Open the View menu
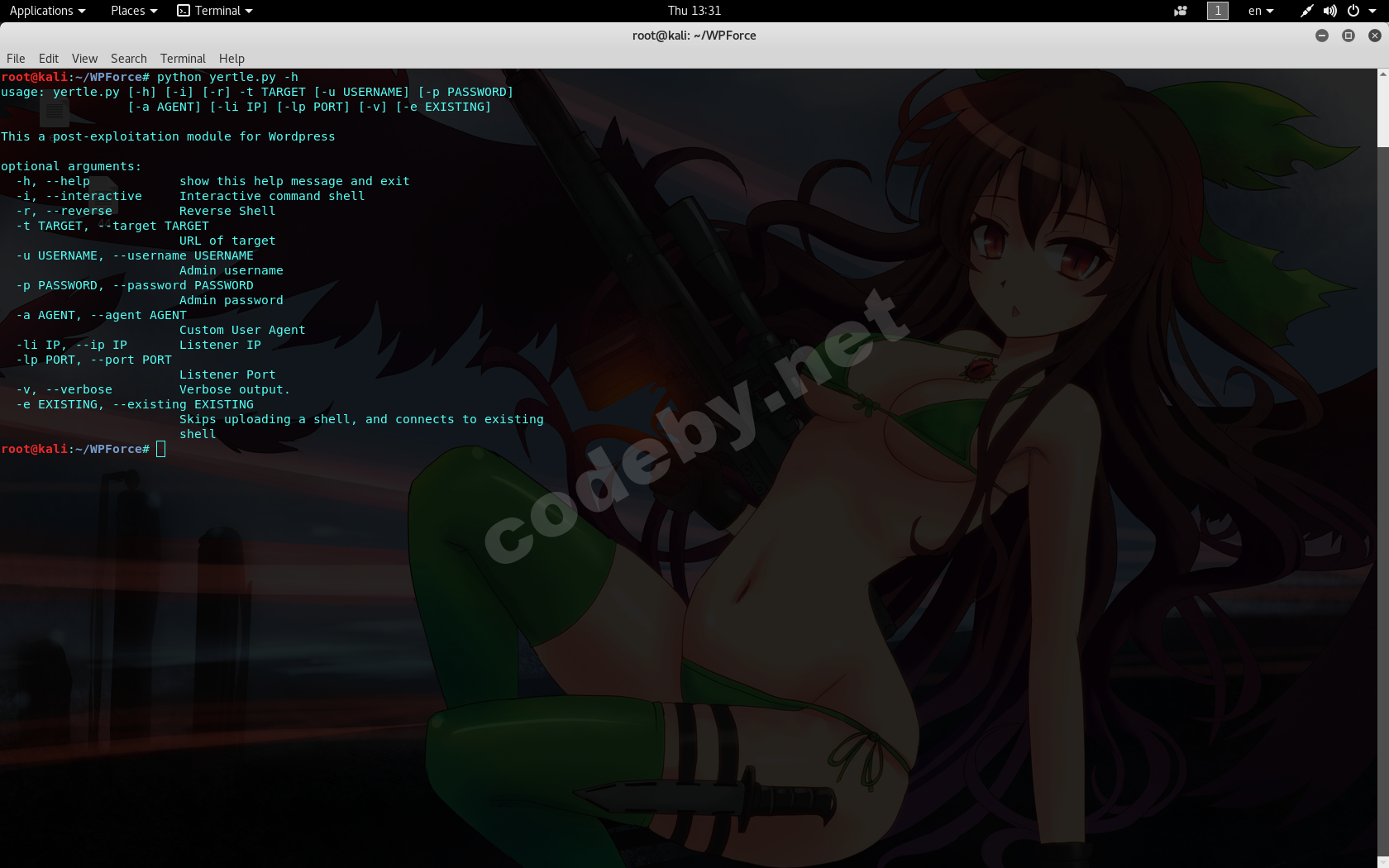 (84, 59)
